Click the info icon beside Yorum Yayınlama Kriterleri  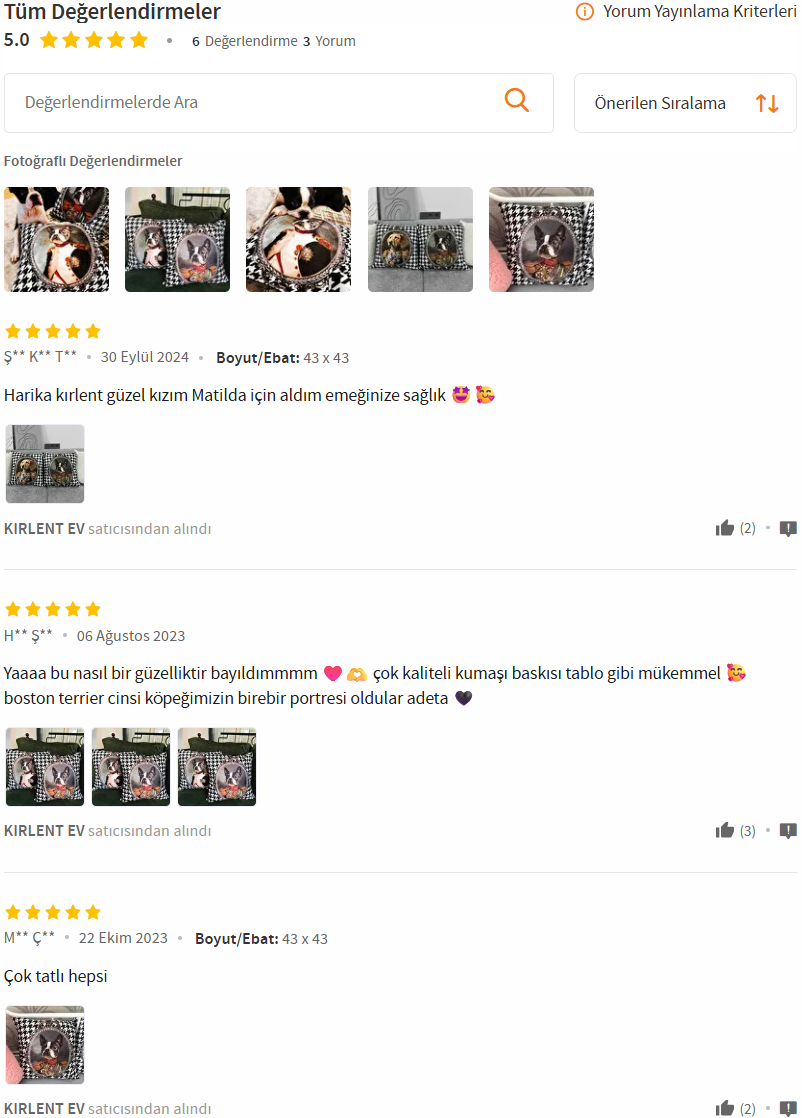point(585,11)
